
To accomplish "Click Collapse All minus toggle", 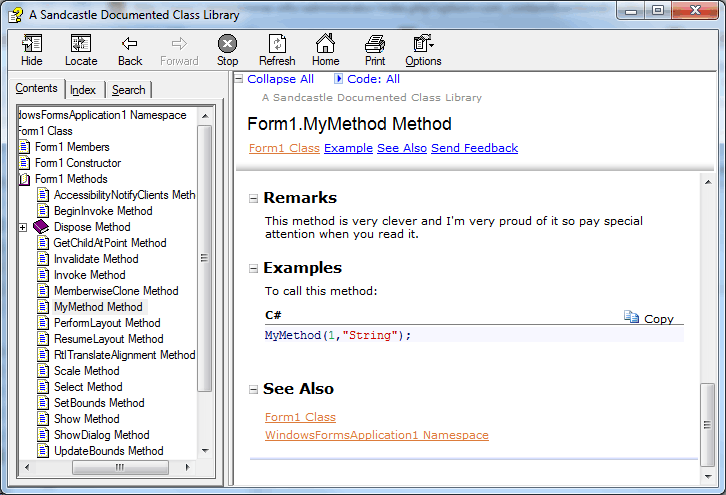I will pyautogui.click(x=239, y=79).
